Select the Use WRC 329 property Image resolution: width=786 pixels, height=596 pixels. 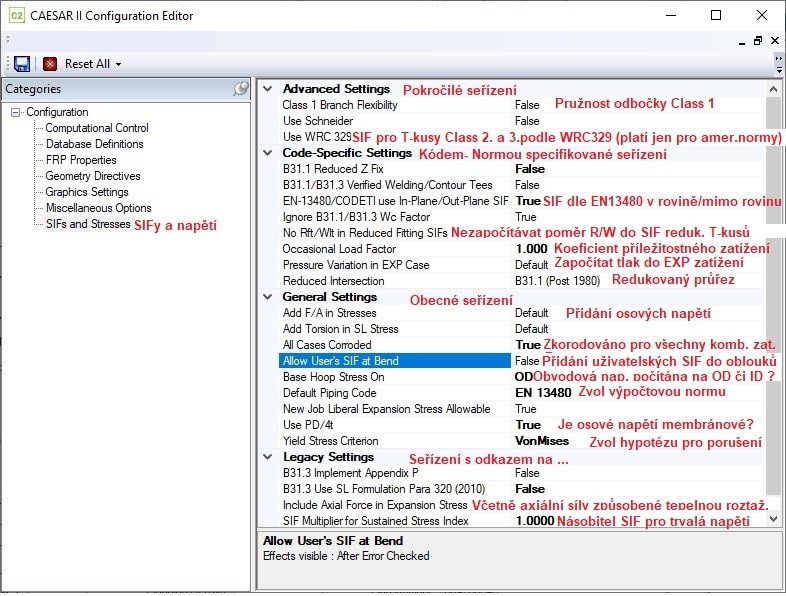[x=317, y=137]
